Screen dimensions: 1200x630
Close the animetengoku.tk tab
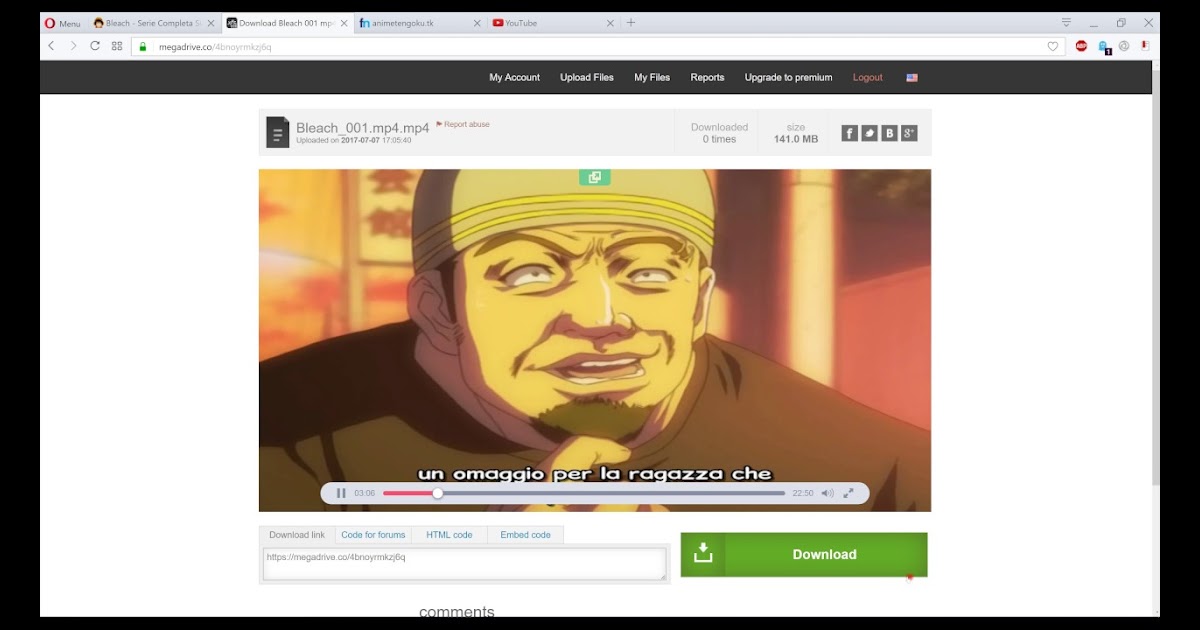point(477,23)
